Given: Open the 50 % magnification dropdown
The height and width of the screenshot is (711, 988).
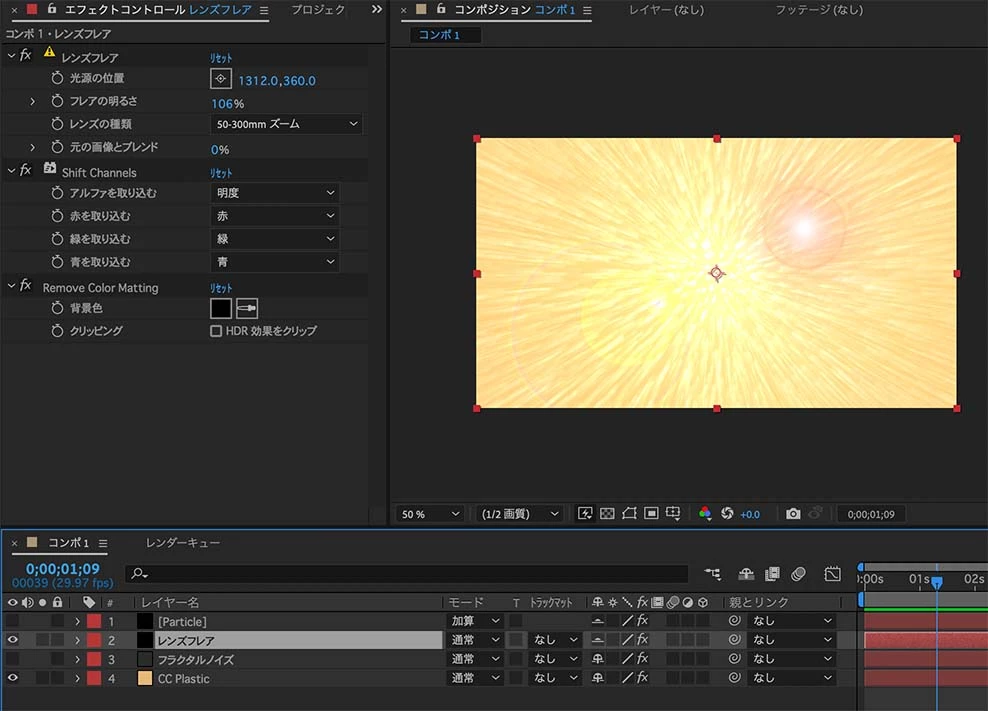Looking at the screenshot, I should (x=430, y=514).
